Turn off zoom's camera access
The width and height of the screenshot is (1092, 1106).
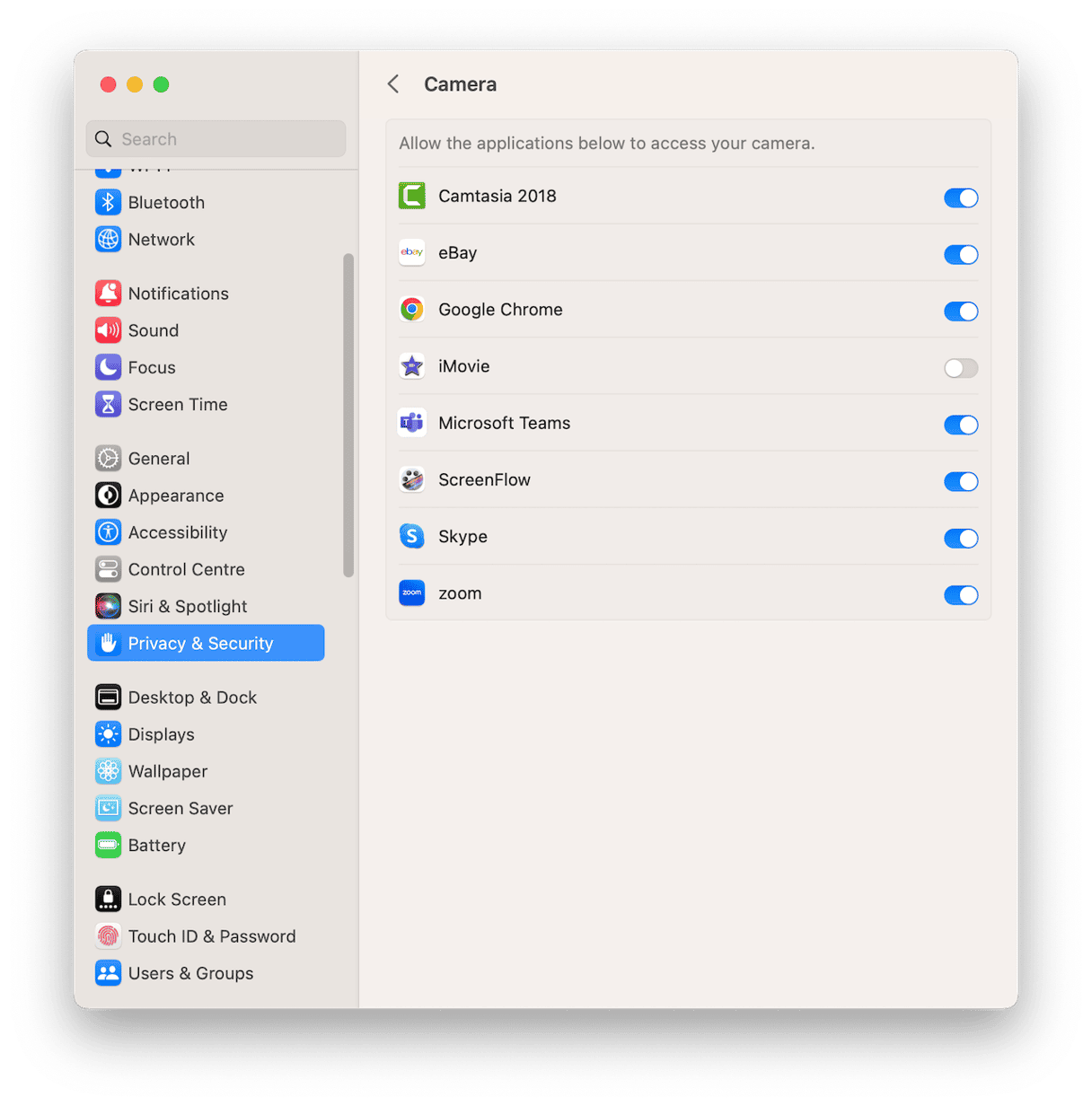(x=960, y=595)
